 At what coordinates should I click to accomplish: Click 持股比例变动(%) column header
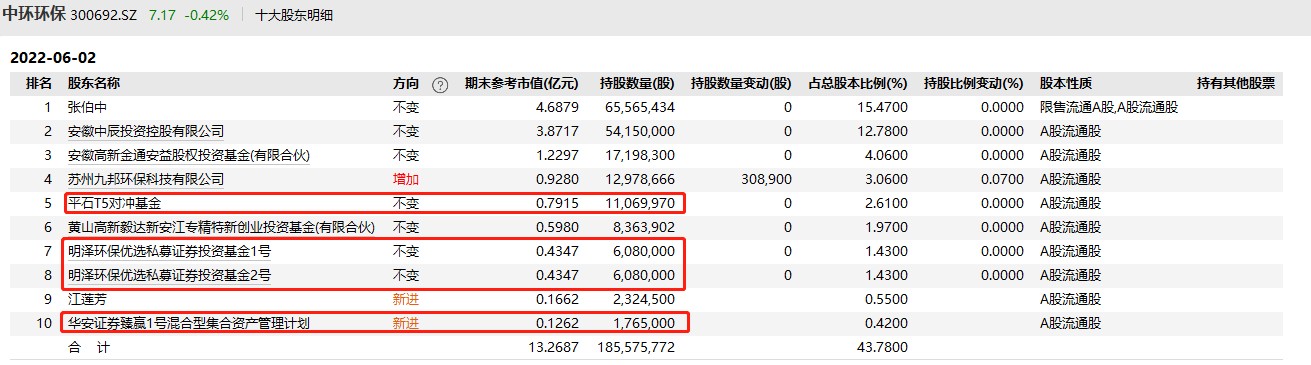pos(974,84)
